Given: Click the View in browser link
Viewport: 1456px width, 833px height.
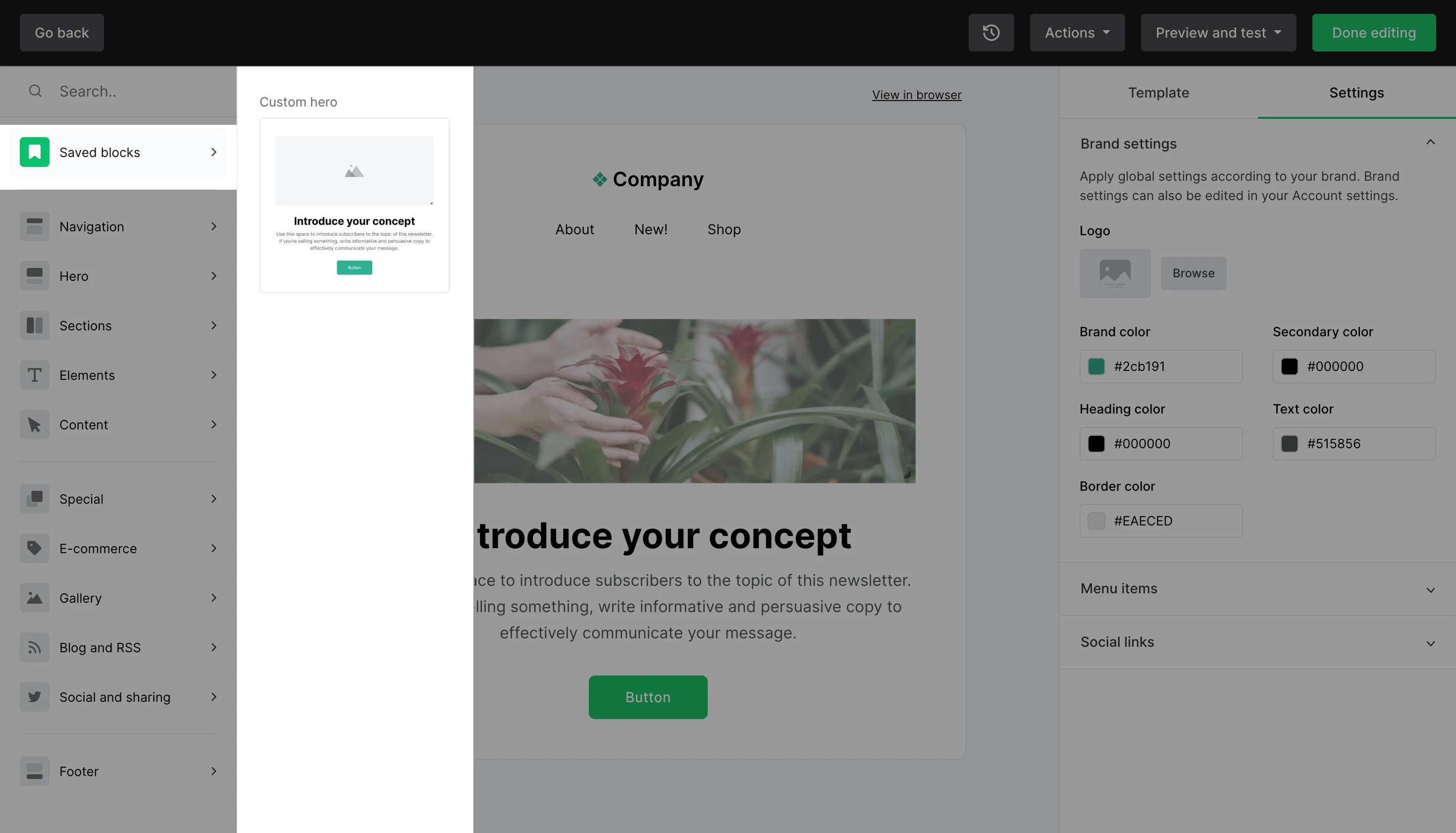Looking at the screenshot, I should pos(916,95).
